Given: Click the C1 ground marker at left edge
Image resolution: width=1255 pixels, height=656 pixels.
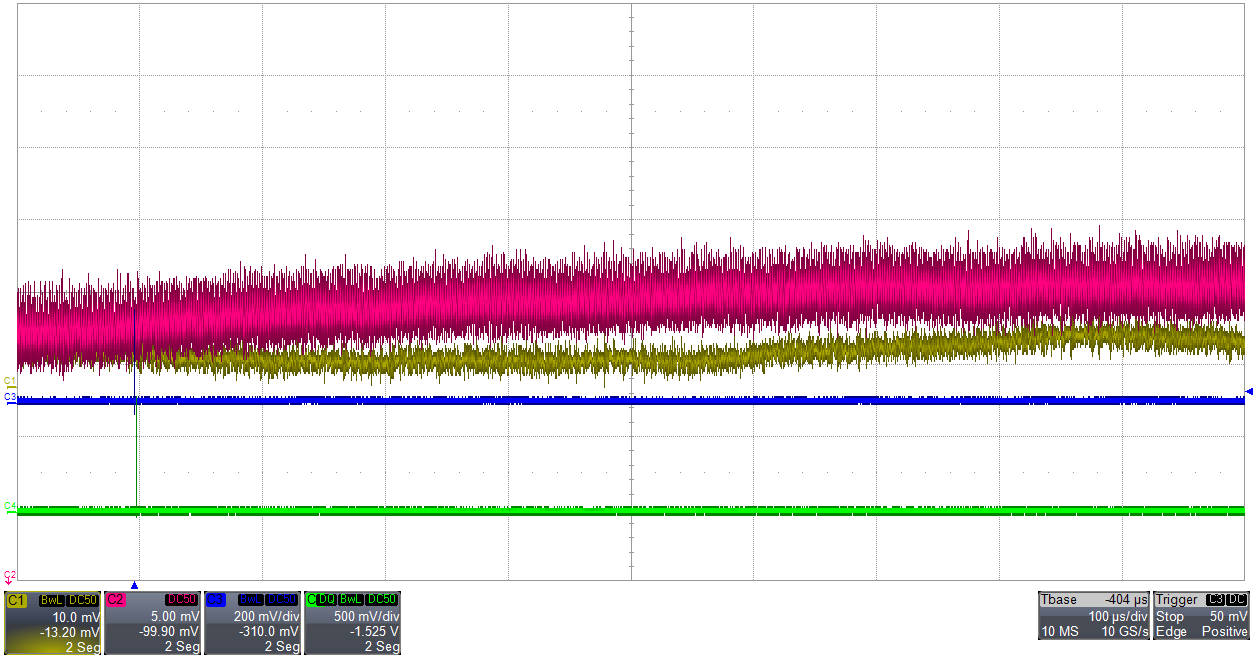Looking at the screenshot, I should tap(10, 381).
